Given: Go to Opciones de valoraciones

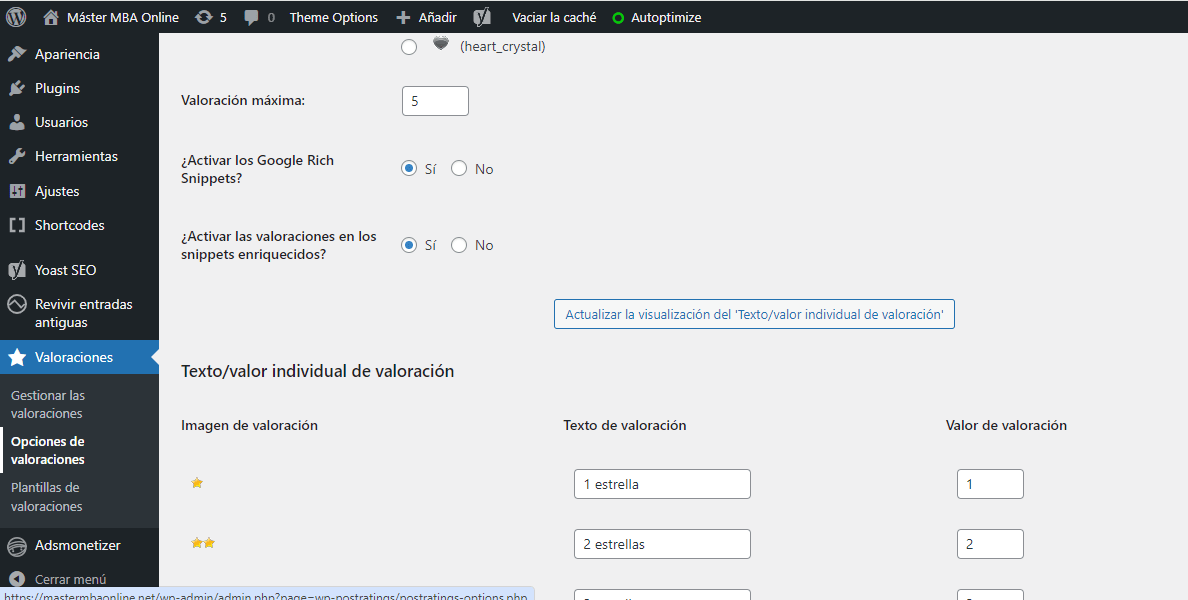Looking at the screenshot, I should tap(48, 450).
